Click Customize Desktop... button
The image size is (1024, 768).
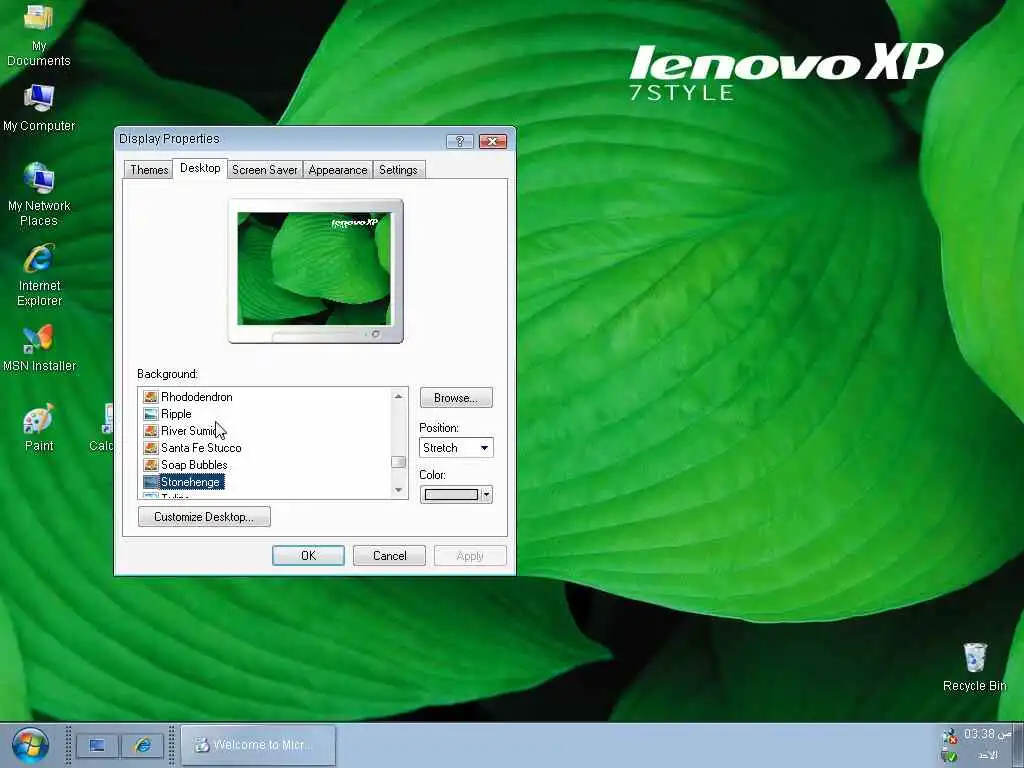(x=204, y=517)
